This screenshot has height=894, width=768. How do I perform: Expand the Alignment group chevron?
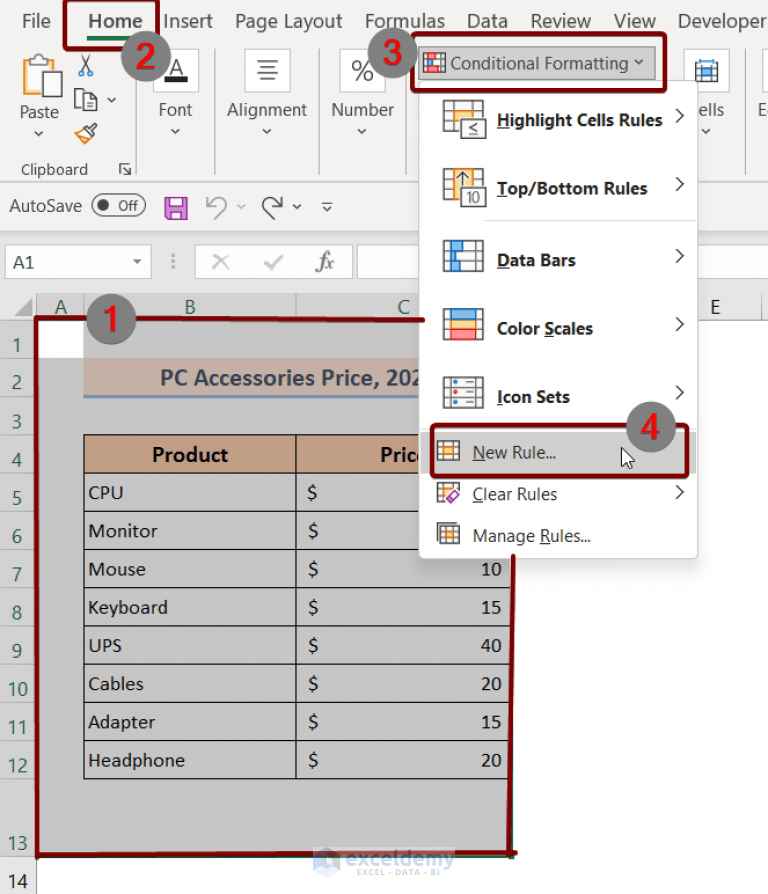[267, 132]
